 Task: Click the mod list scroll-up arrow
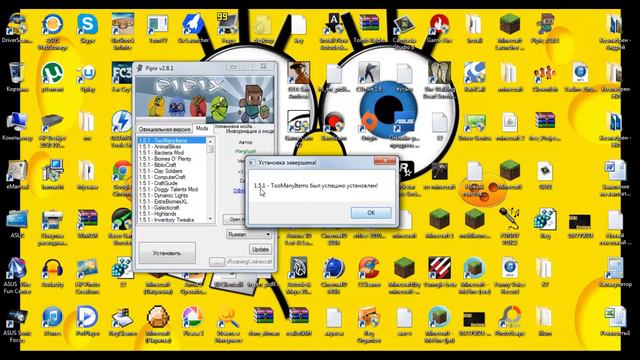click(x=210, y=141)
